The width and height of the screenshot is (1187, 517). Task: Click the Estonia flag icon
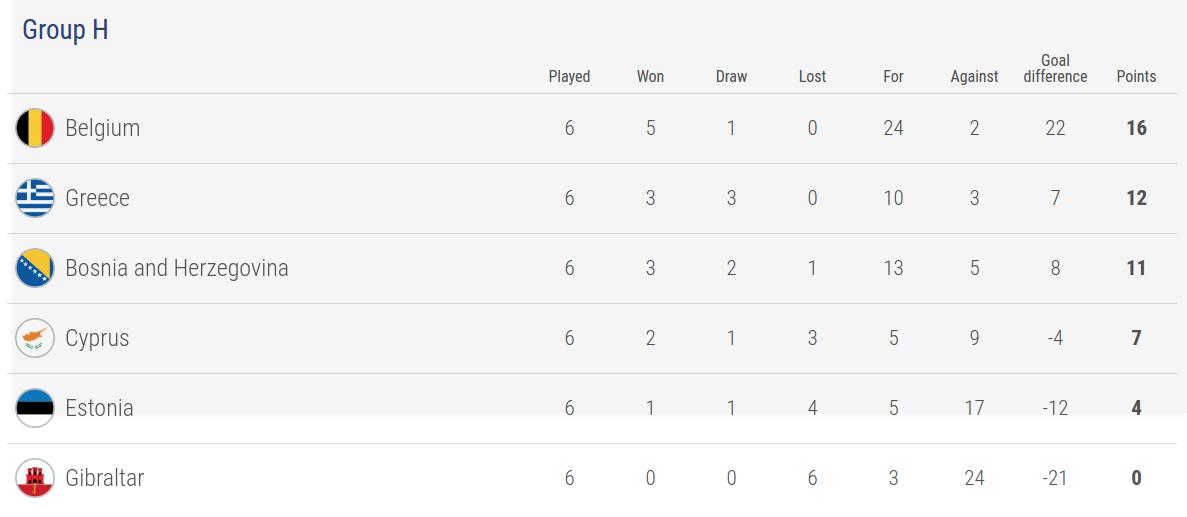(x=35, y=407)
